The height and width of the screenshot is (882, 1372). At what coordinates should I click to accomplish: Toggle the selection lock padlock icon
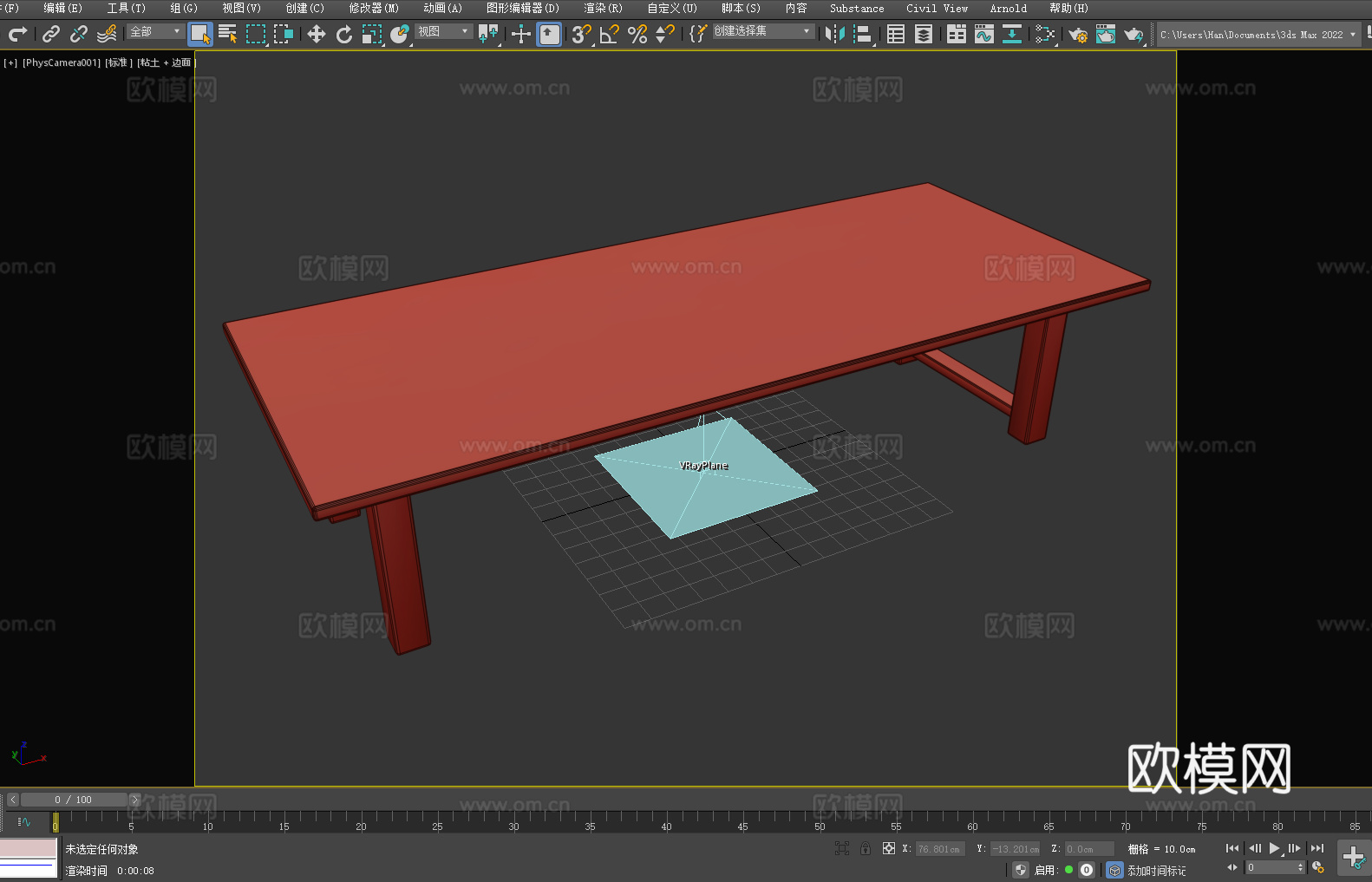tap(866, 848)
